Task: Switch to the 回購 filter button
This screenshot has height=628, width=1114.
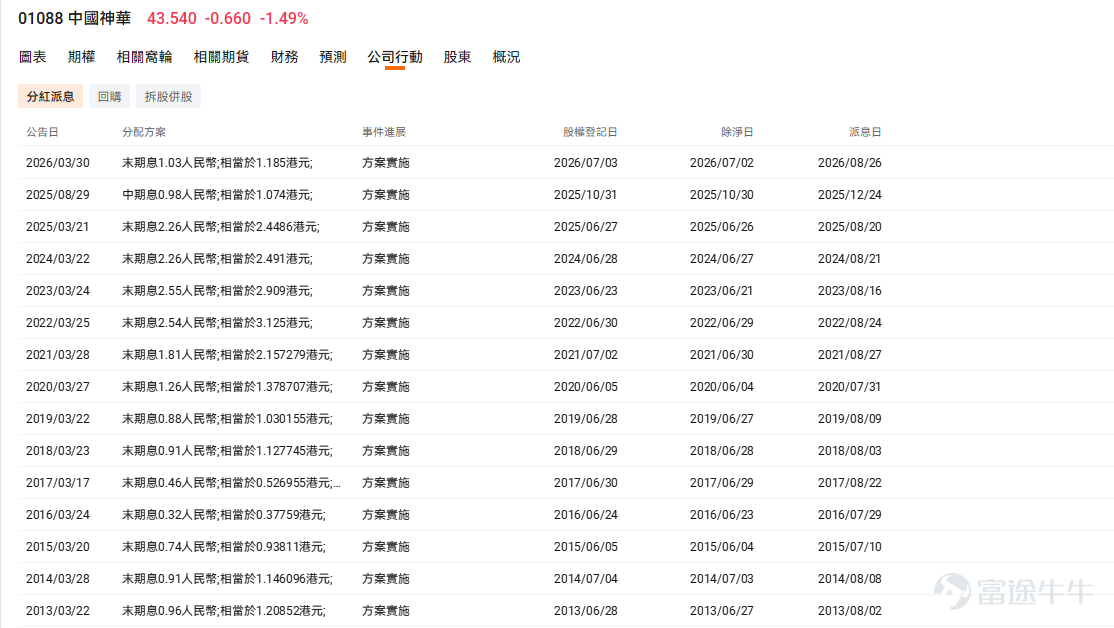Action: (x=109, y=97)
